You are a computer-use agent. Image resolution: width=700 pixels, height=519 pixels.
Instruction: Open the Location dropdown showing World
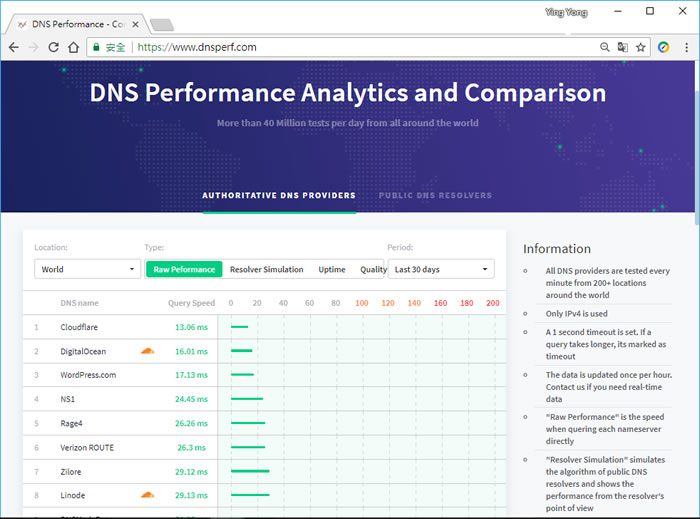[x=88, y=269]
